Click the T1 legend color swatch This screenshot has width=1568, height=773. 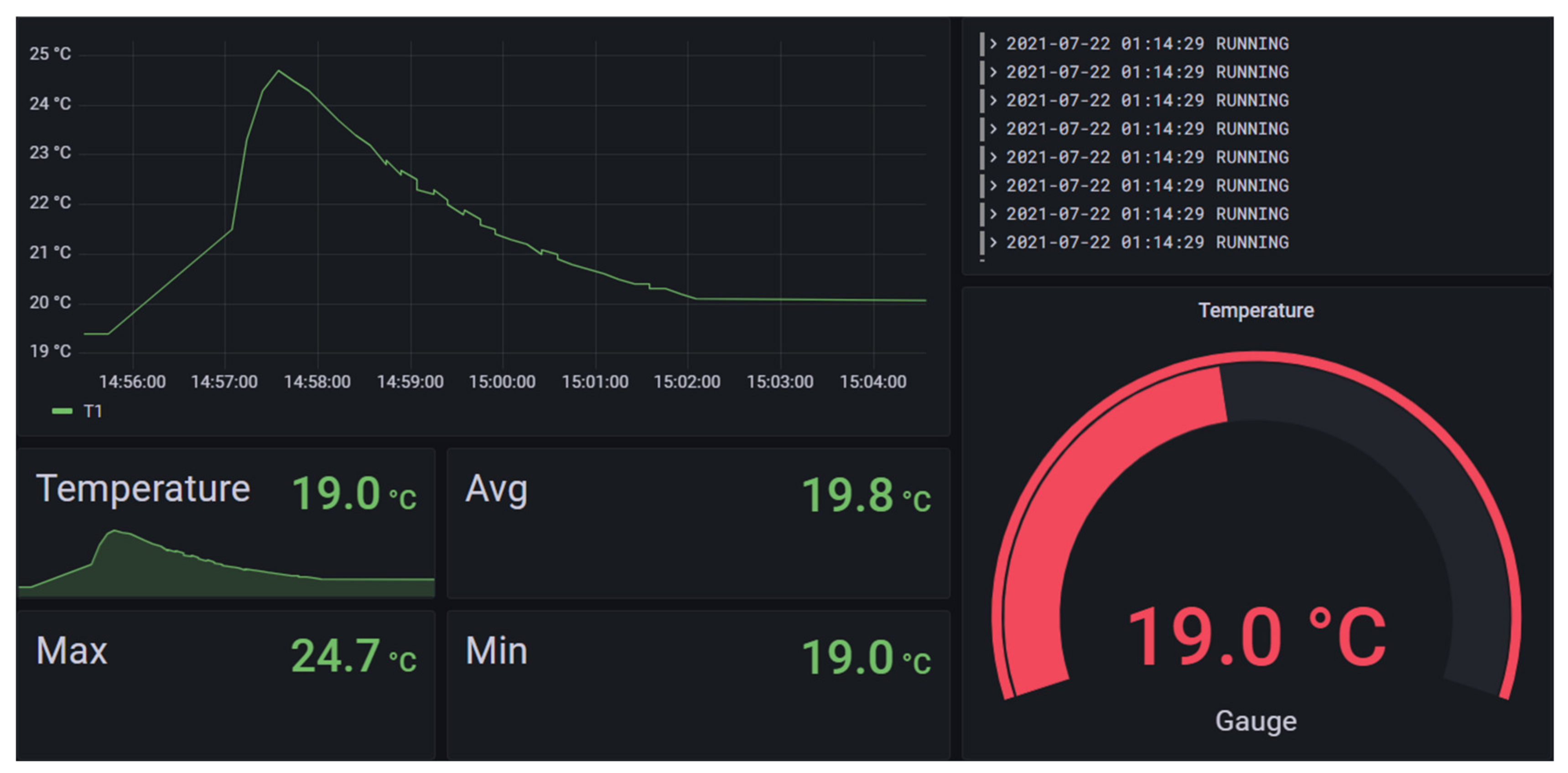tap(62, 411)
